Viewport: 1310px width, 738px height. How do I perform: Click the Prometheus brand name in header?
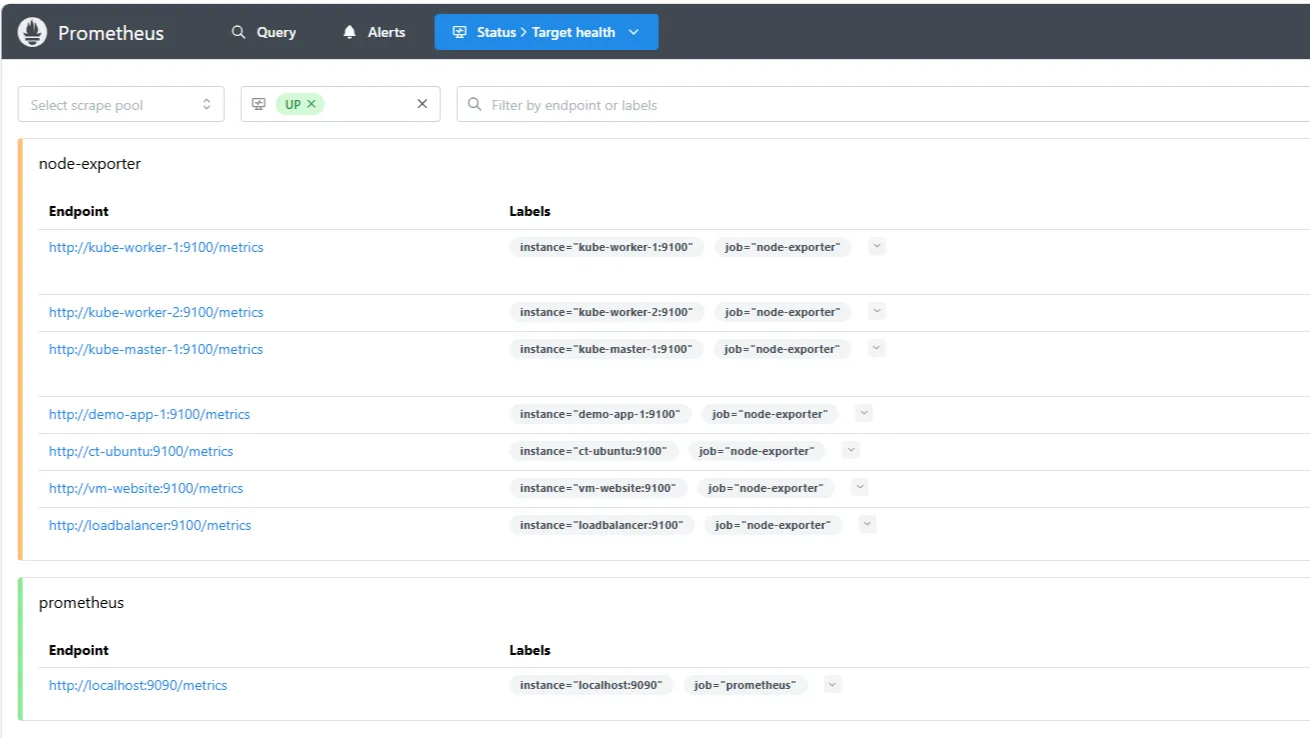coord(111,32)
